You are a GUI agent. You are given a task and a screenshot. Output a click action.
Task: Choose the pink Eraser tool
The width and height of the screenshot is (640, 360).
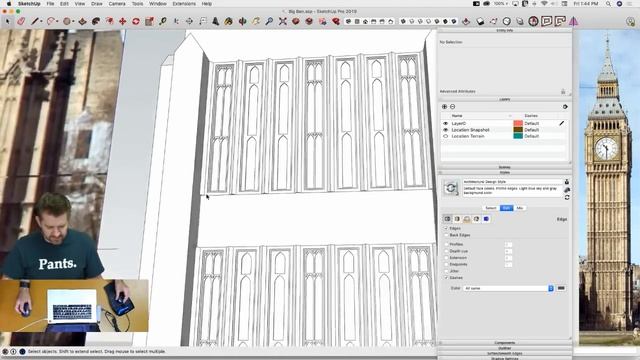pos(21,21)
